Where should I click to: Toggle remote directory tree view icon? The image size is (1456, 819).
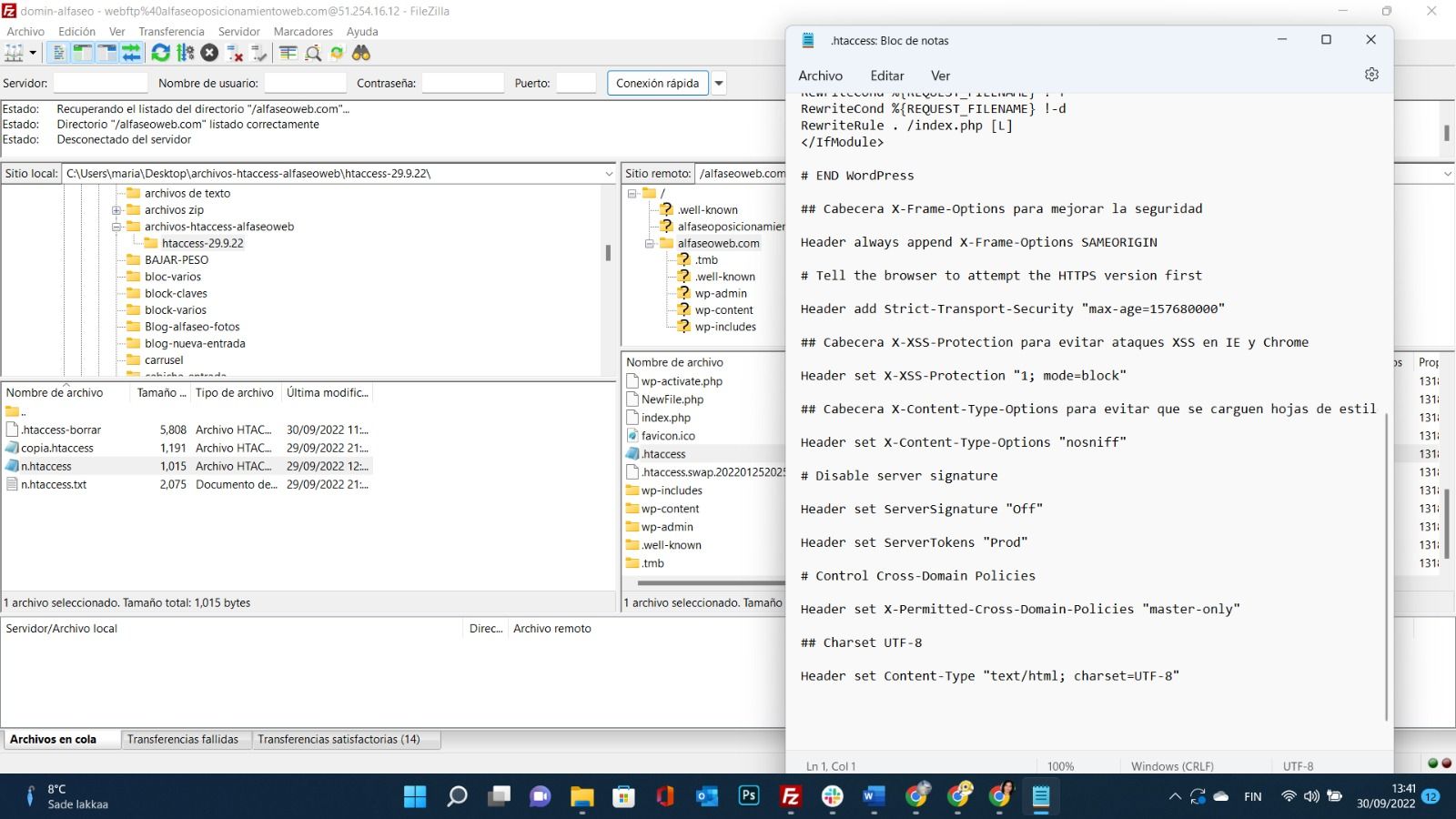(x=106, y=53)
